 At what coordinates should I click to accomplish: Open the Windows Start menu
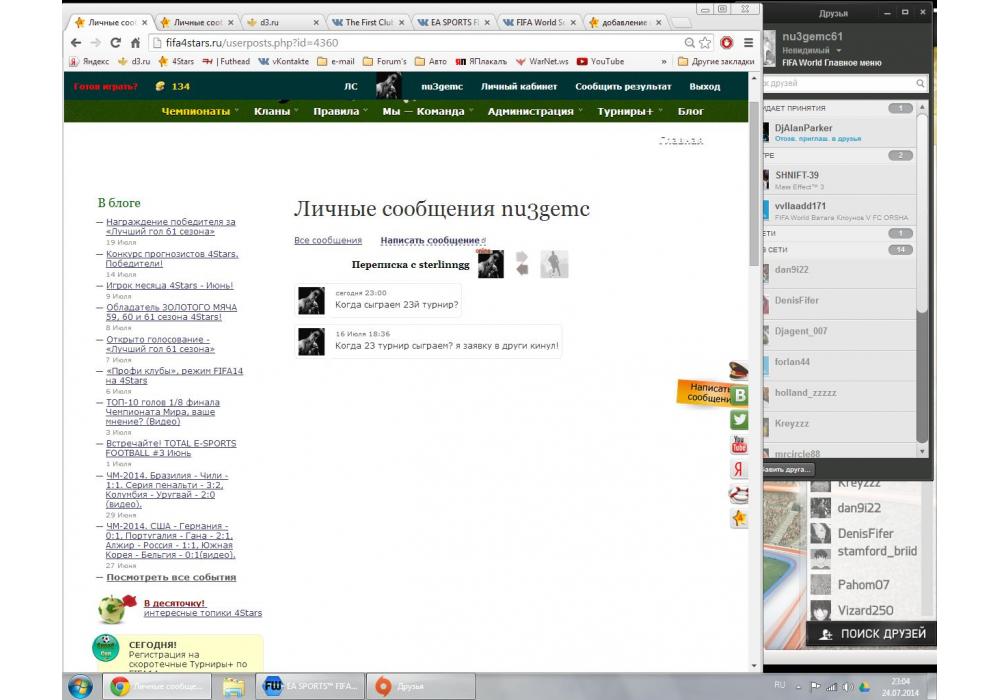81,686
